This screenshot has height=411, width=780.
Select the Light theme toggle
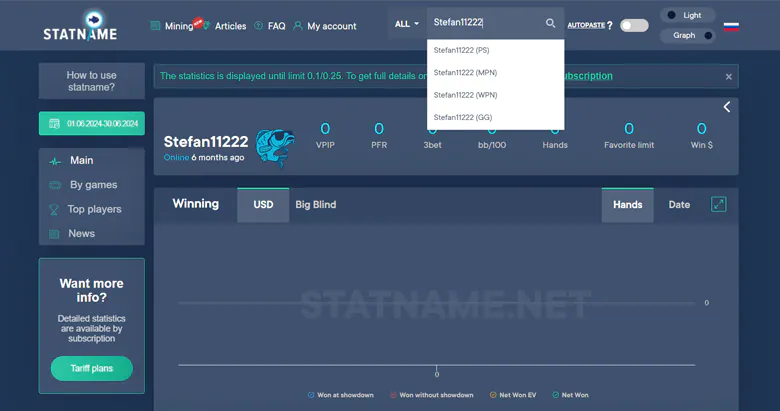point(687,15)
